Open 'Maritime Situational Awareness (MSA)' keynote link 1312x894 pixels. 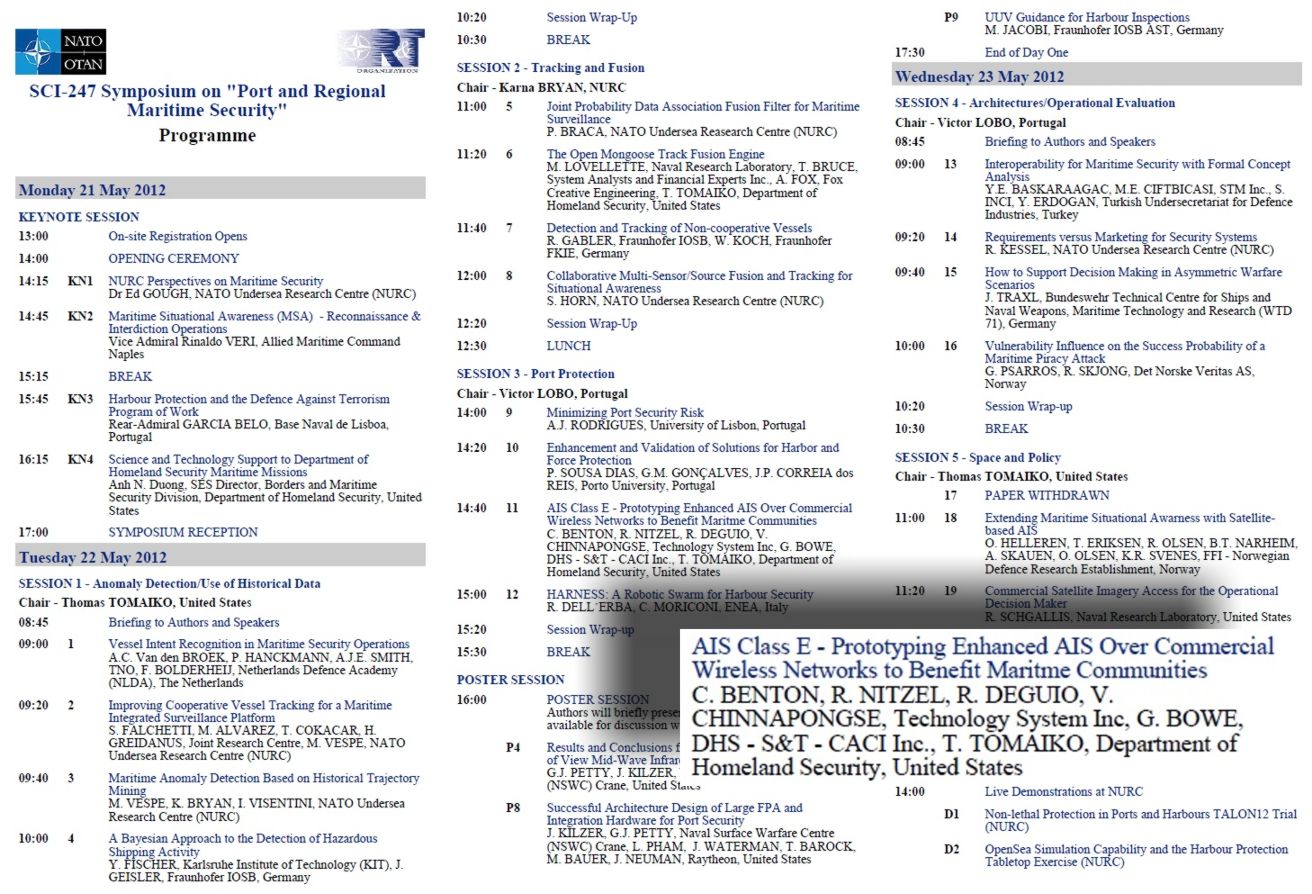click(264, 323)
